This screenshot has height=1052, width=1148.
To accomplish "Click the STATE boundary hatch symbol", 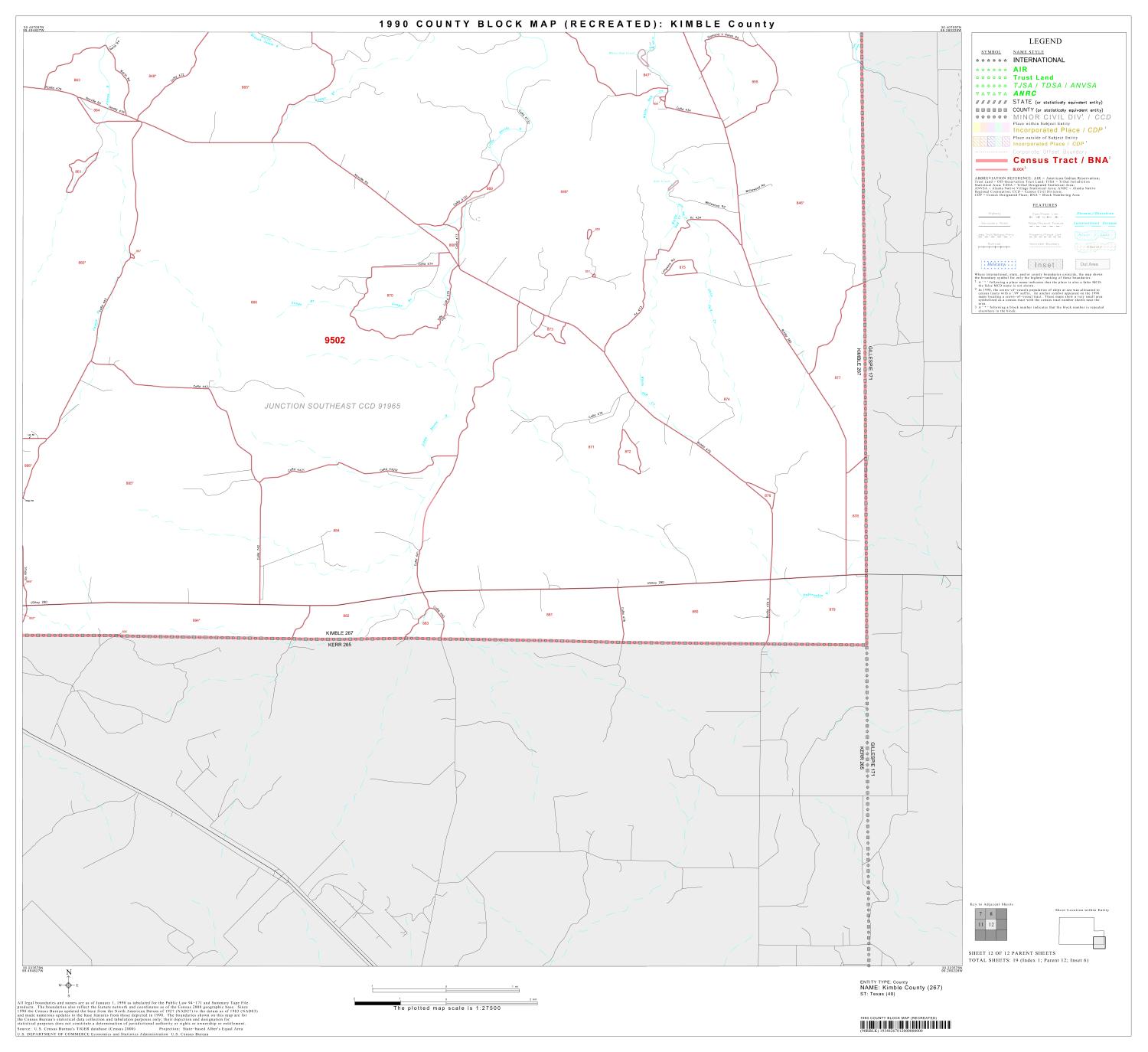I will pyautogui.click(x=990, y=101).
